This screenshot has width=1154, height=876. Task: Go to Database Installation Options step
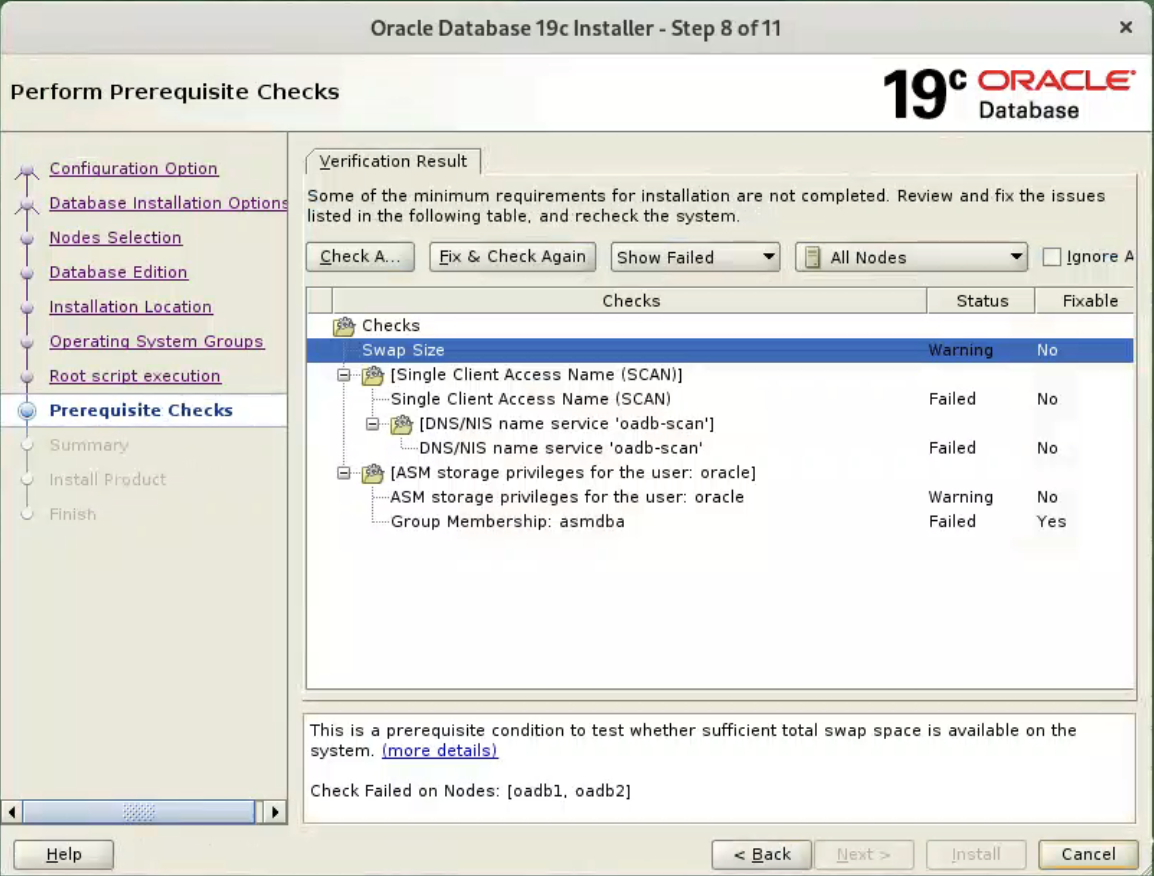click(x=168, y=203)
